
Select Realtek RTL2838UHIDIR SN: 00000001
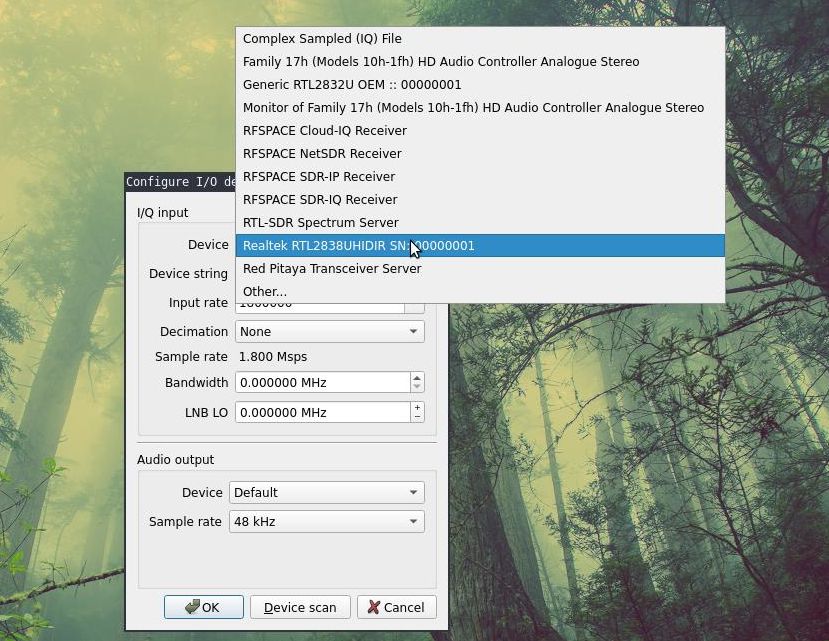click(x=480, y=246)
